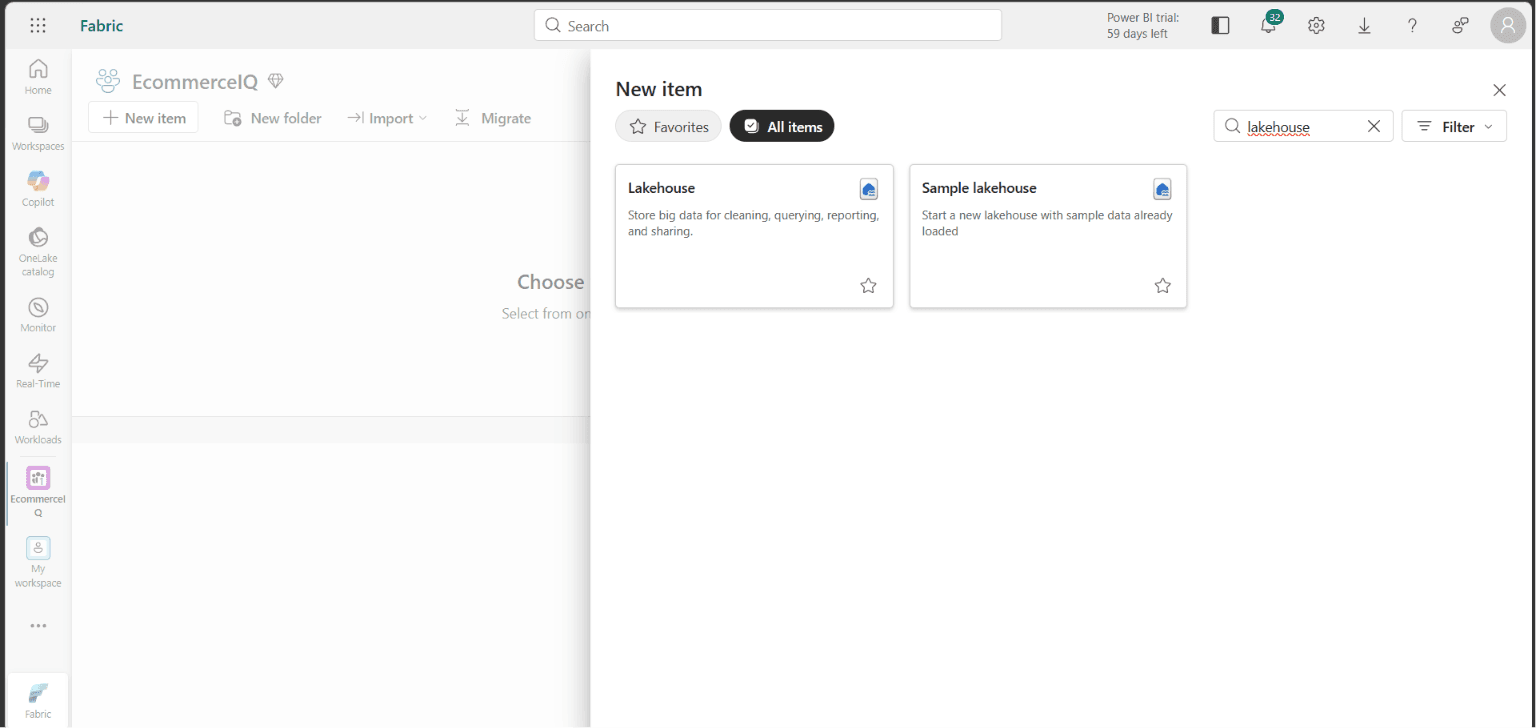Click the Fabric experience switcher at sidebar bottom
This screenshot has height=728, width=1536.
pos(38,700)
